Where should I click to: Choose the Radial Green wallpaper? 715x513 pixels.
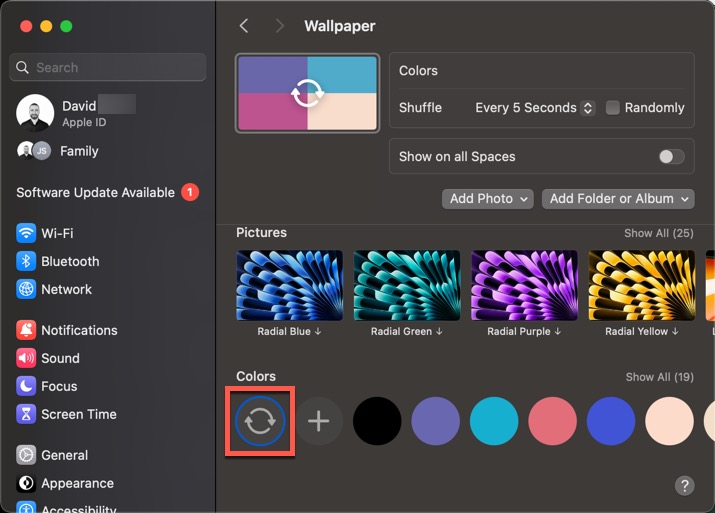407,285
